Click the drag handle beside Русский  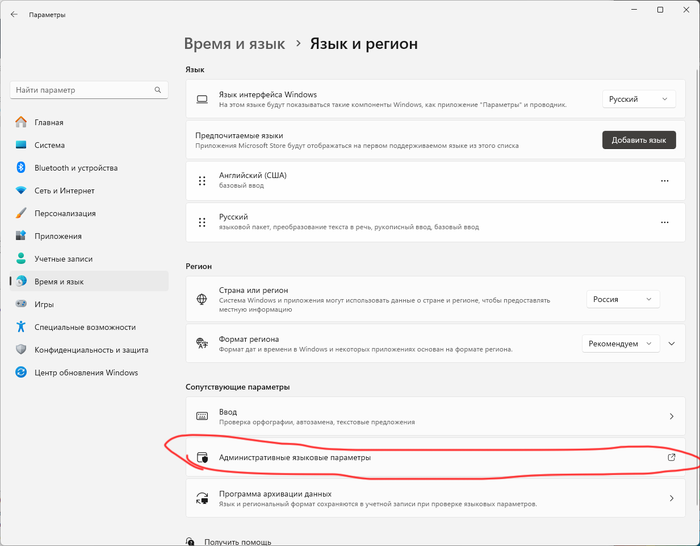click(x=202, y=222)
